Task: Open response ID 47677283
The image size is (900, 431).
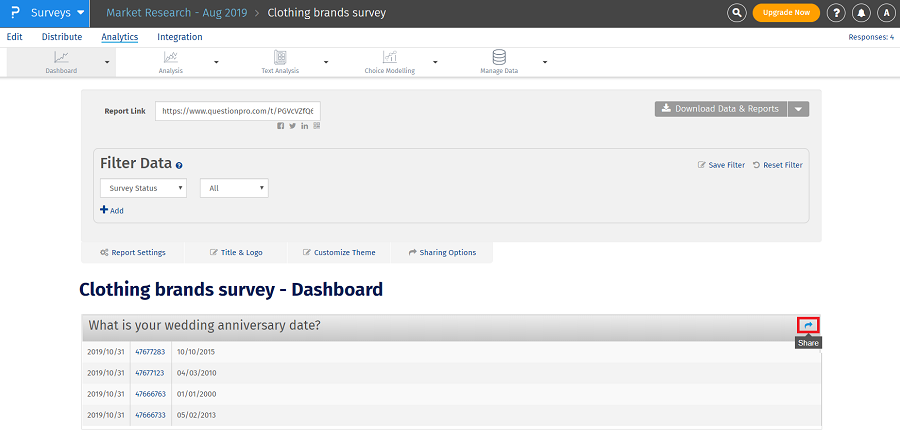Action: pyautogui.click(x=150, y=352)
